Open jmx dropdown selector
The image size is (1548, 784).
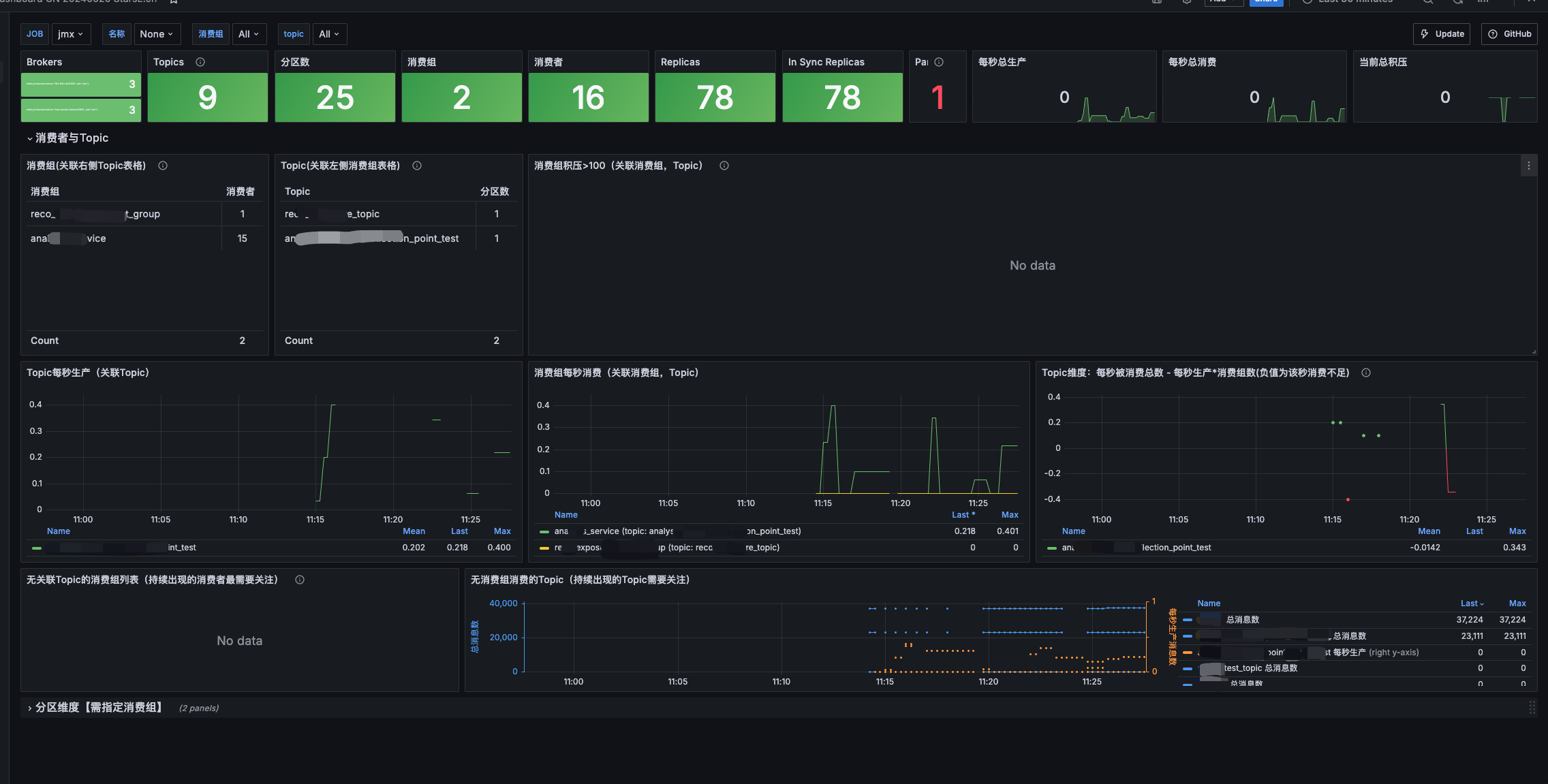pos(69,33)
